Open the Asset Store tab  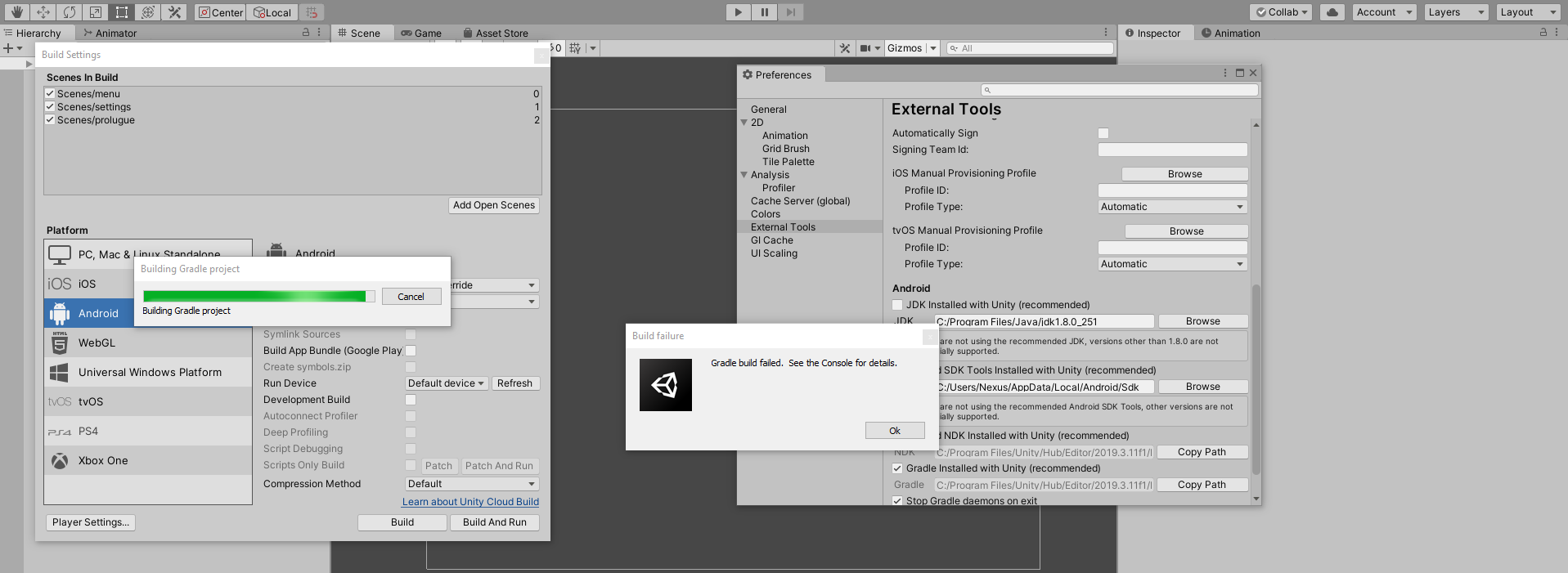pos(496,34)
